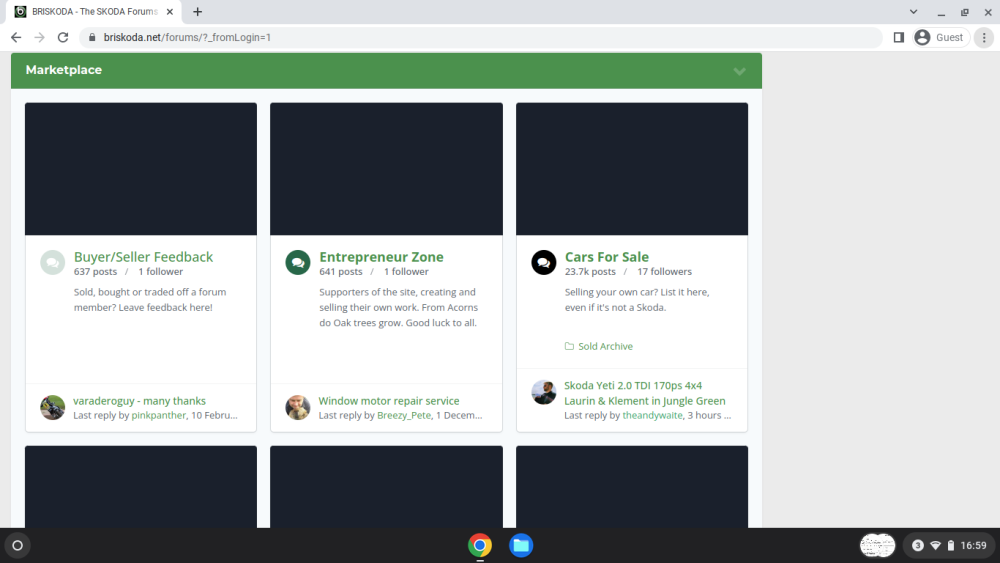Click the '23.7k posts' text
1000x563 pixels.
pos(590,272)
